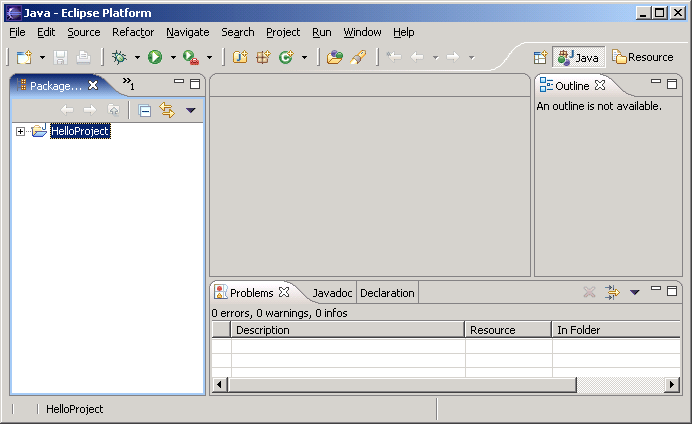The width and height of the screenshot is (692, 424).
Task: Click the New Java Class icon
Action: pyautogui.click(x=286, y=57)
